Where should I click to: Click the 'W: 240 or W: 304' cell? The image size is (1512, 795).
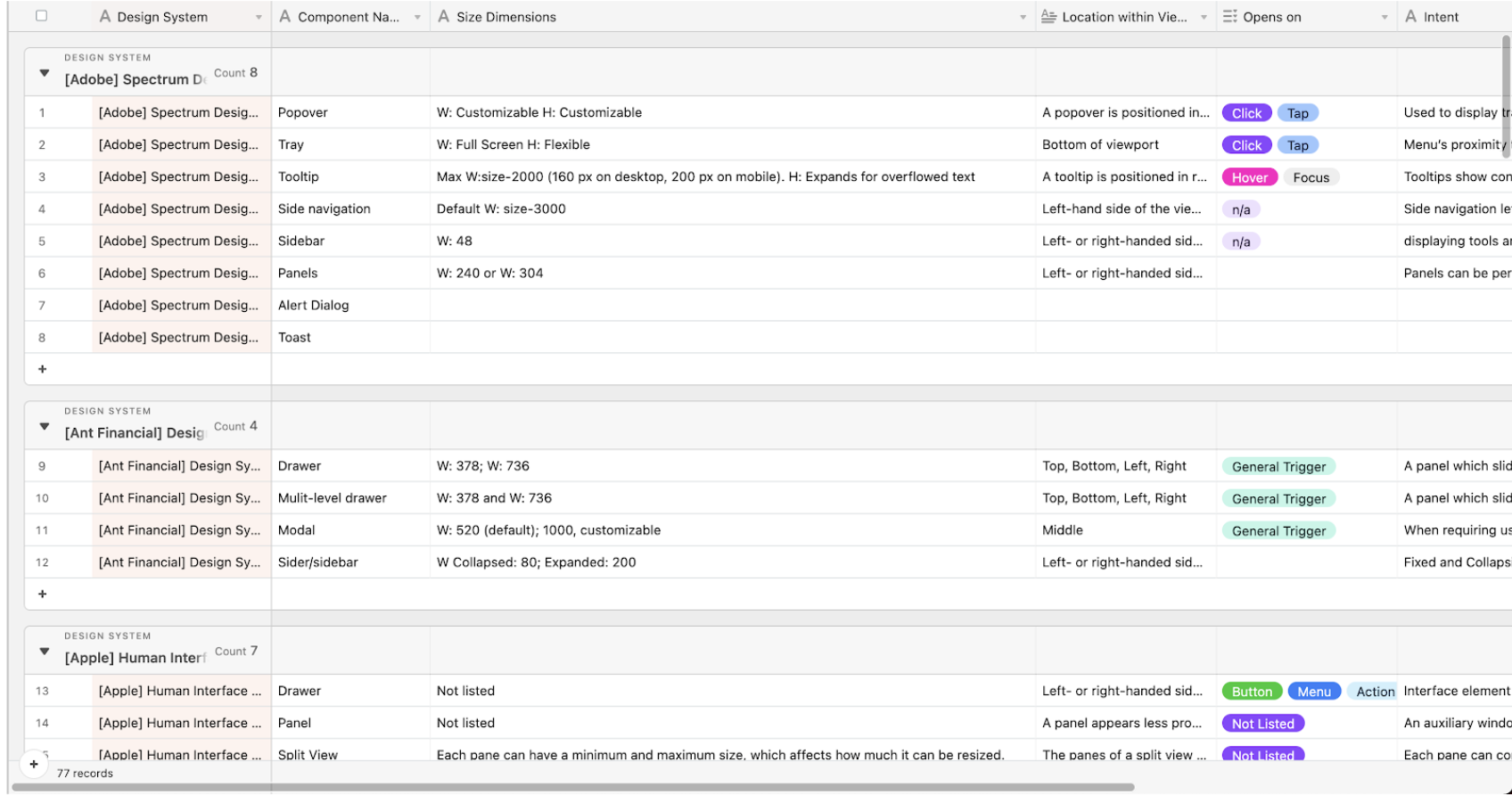pyautogui.click(x=733, y=273)
